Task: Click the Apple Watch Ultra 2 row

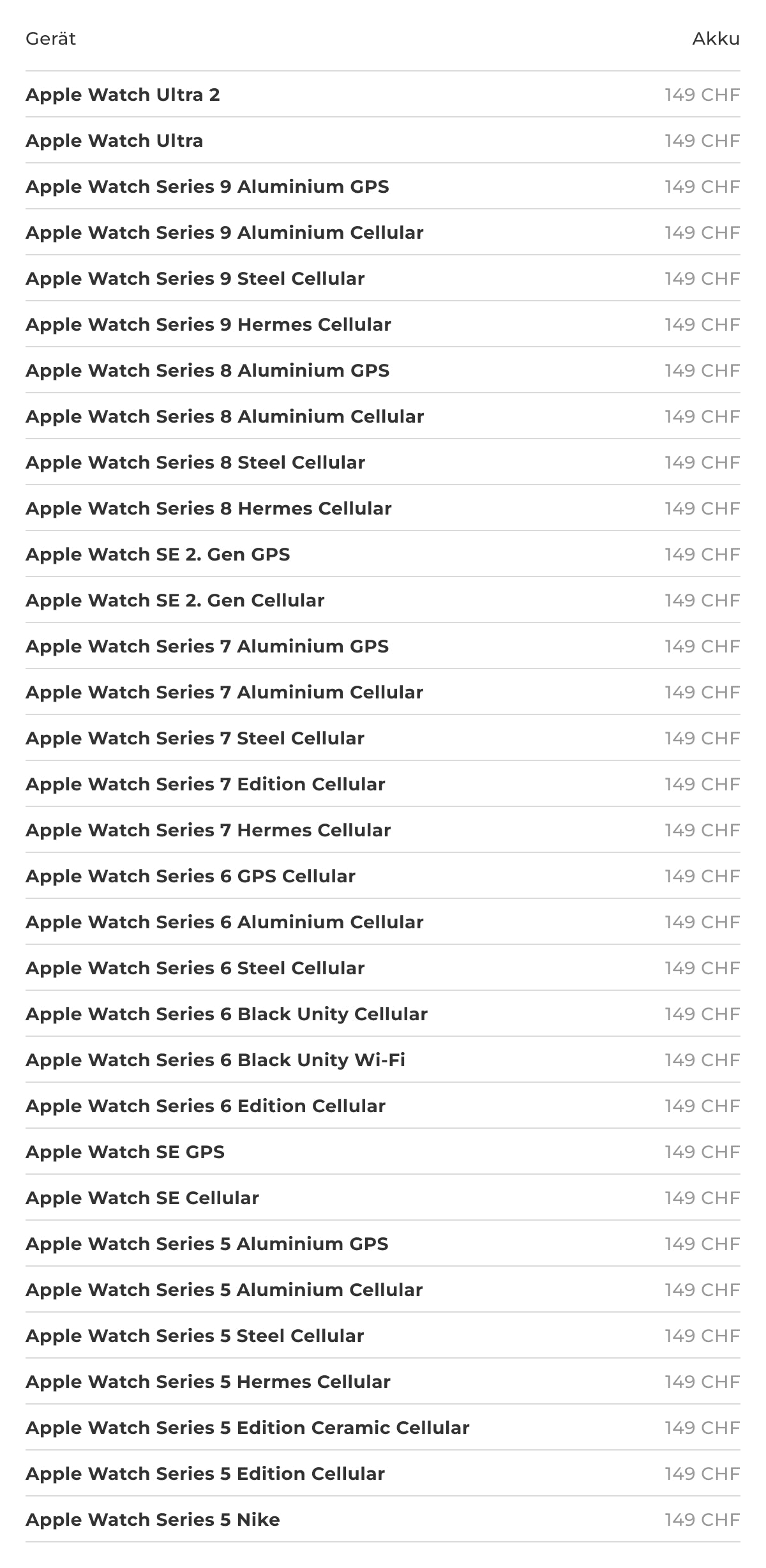Action: point(123,94)
